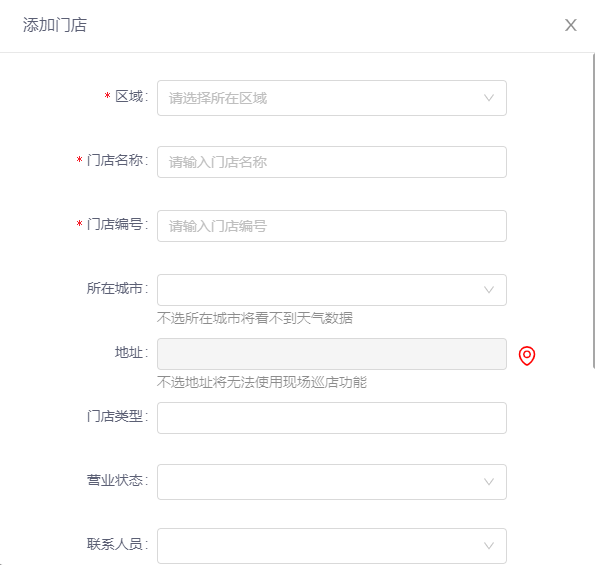This screenshot has height=565, width=595.
Task: Click the 联系人员 label
Action: click(117, 544)
